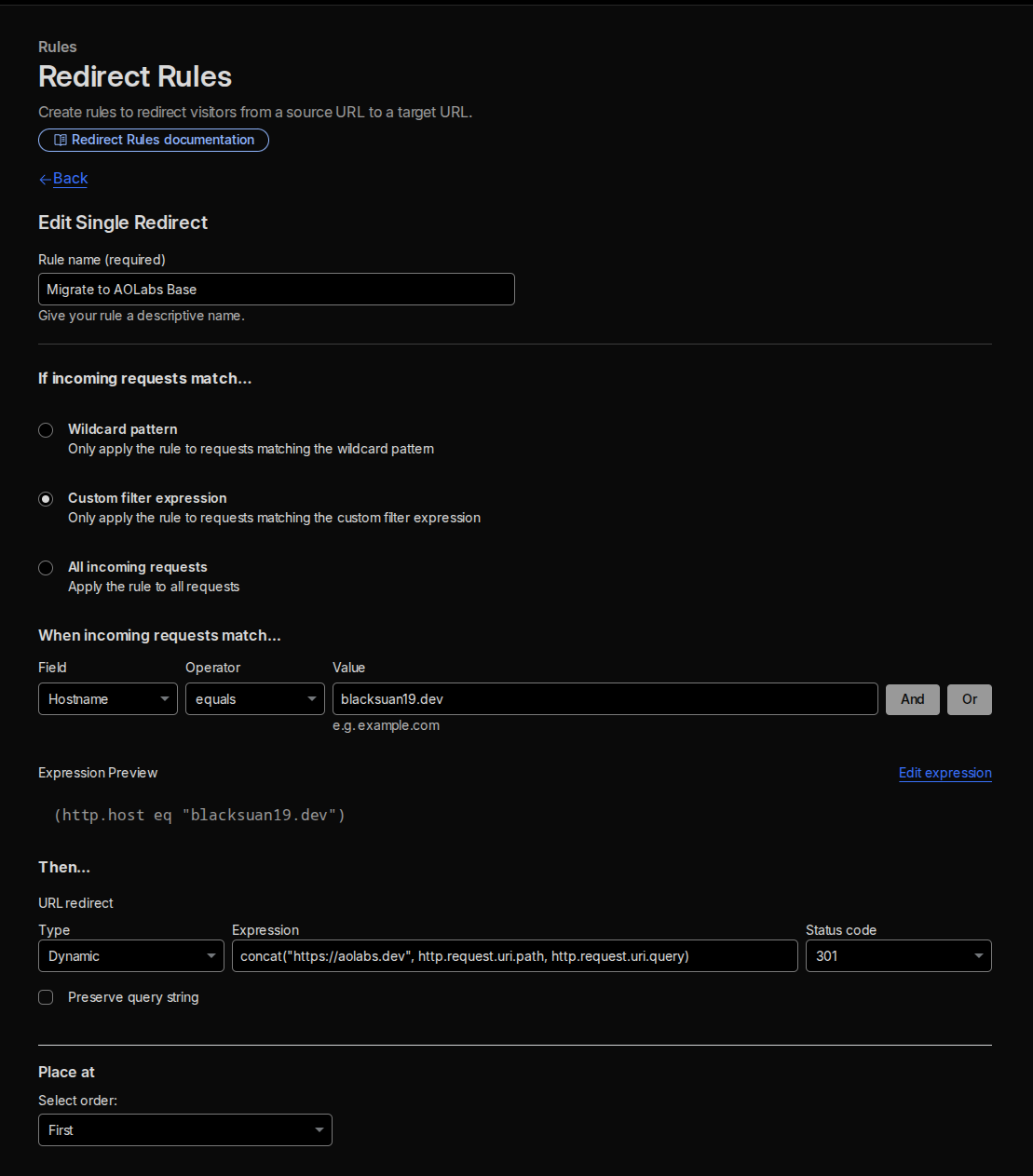
Task: Click the Or condition button
Action: (969, 699)
